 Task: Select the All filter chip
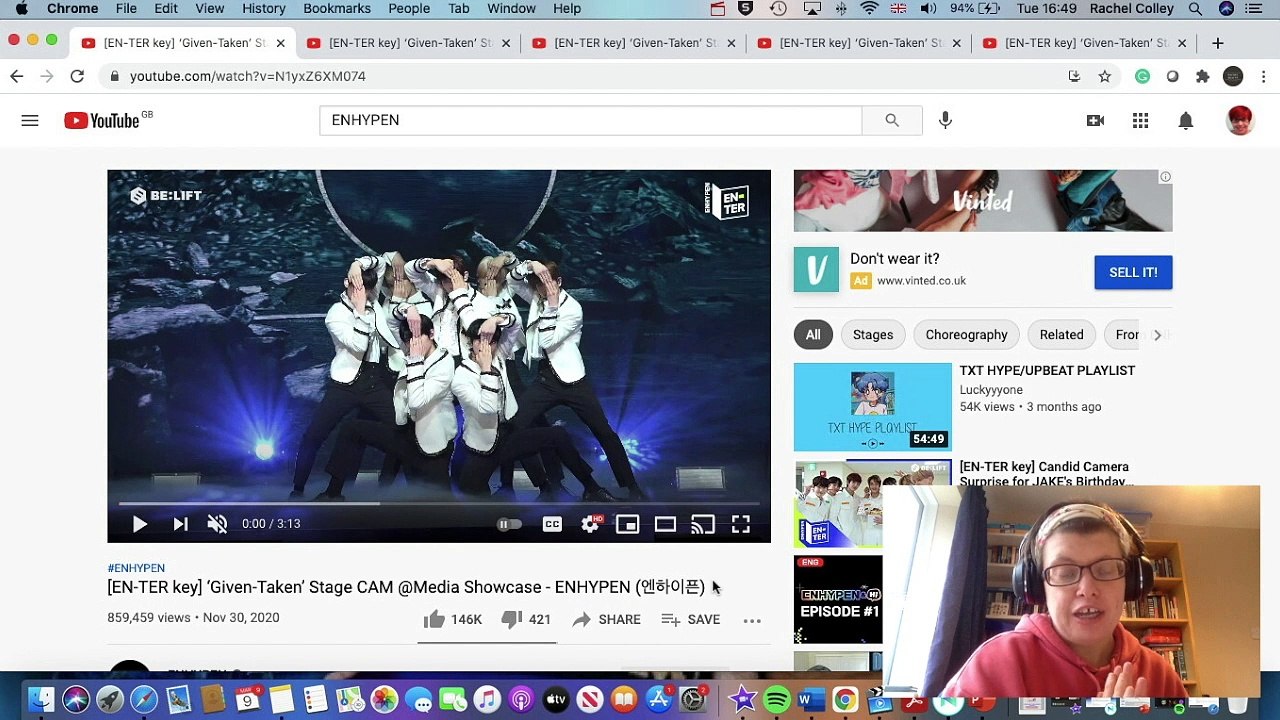(x=813, y=335)
